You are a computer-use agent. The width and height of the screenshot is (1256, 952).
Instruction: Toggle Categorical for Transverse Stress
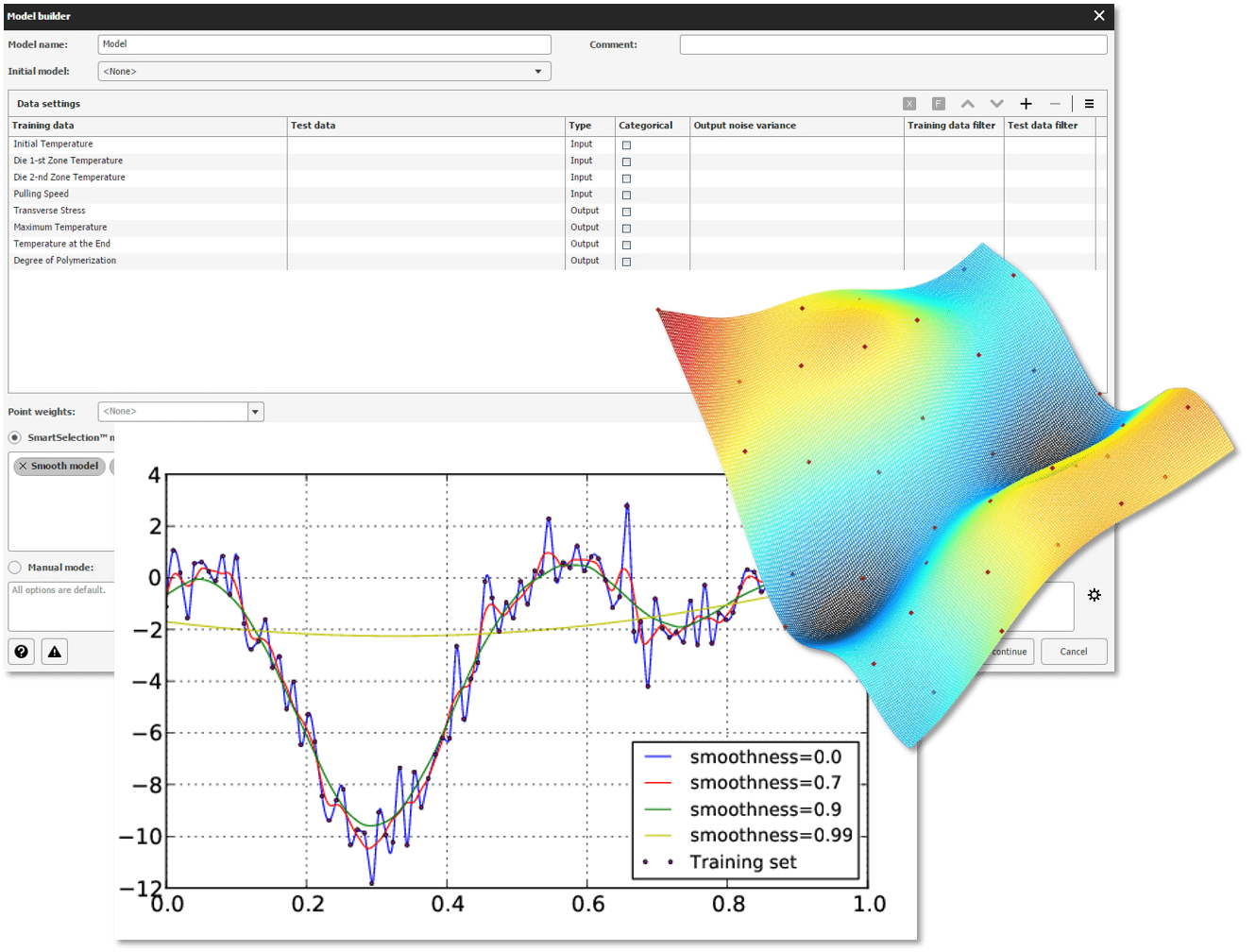point(626,212)
